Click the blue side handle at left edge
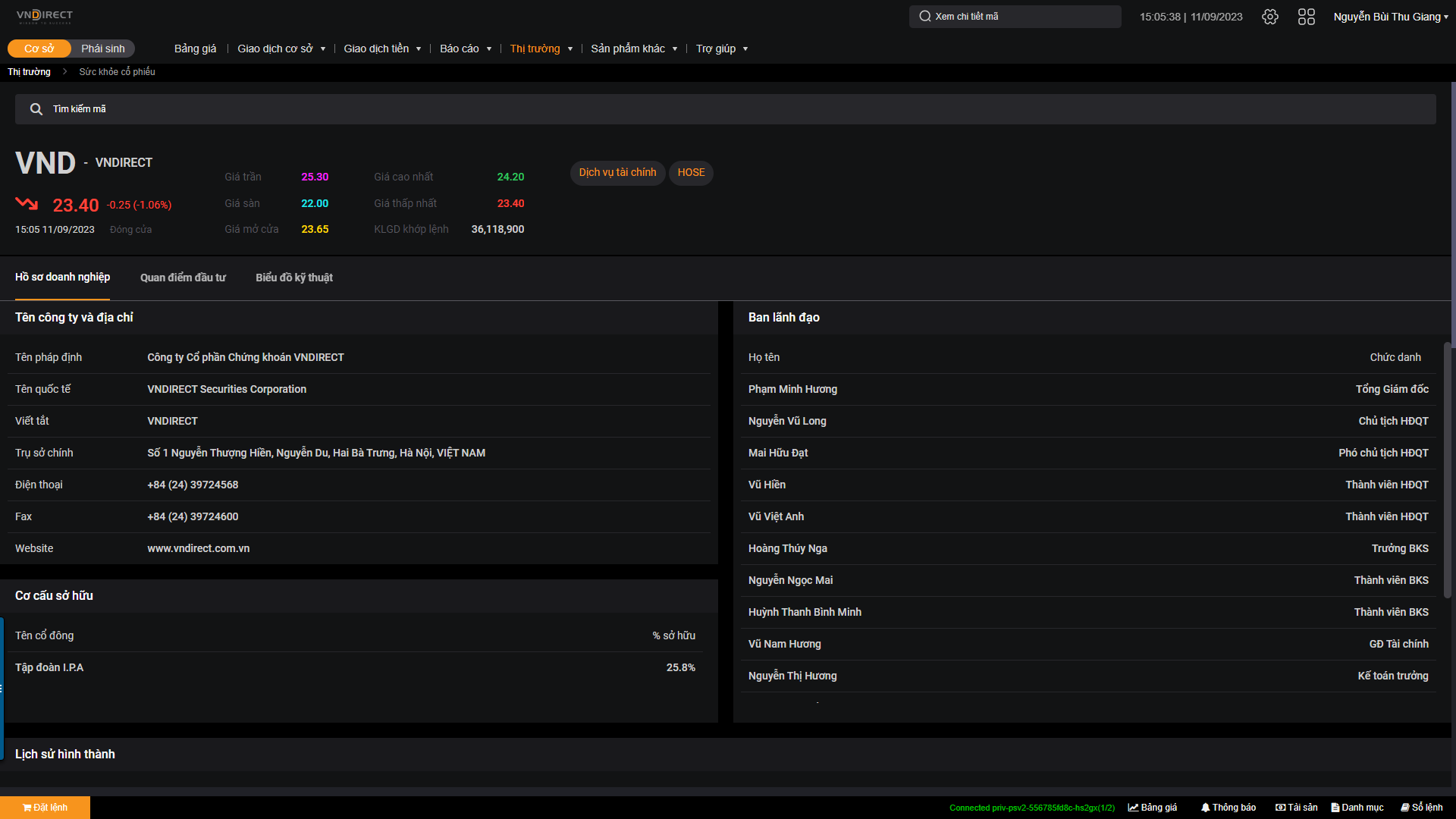1456x819 pixels. click(x=2, y=689)
